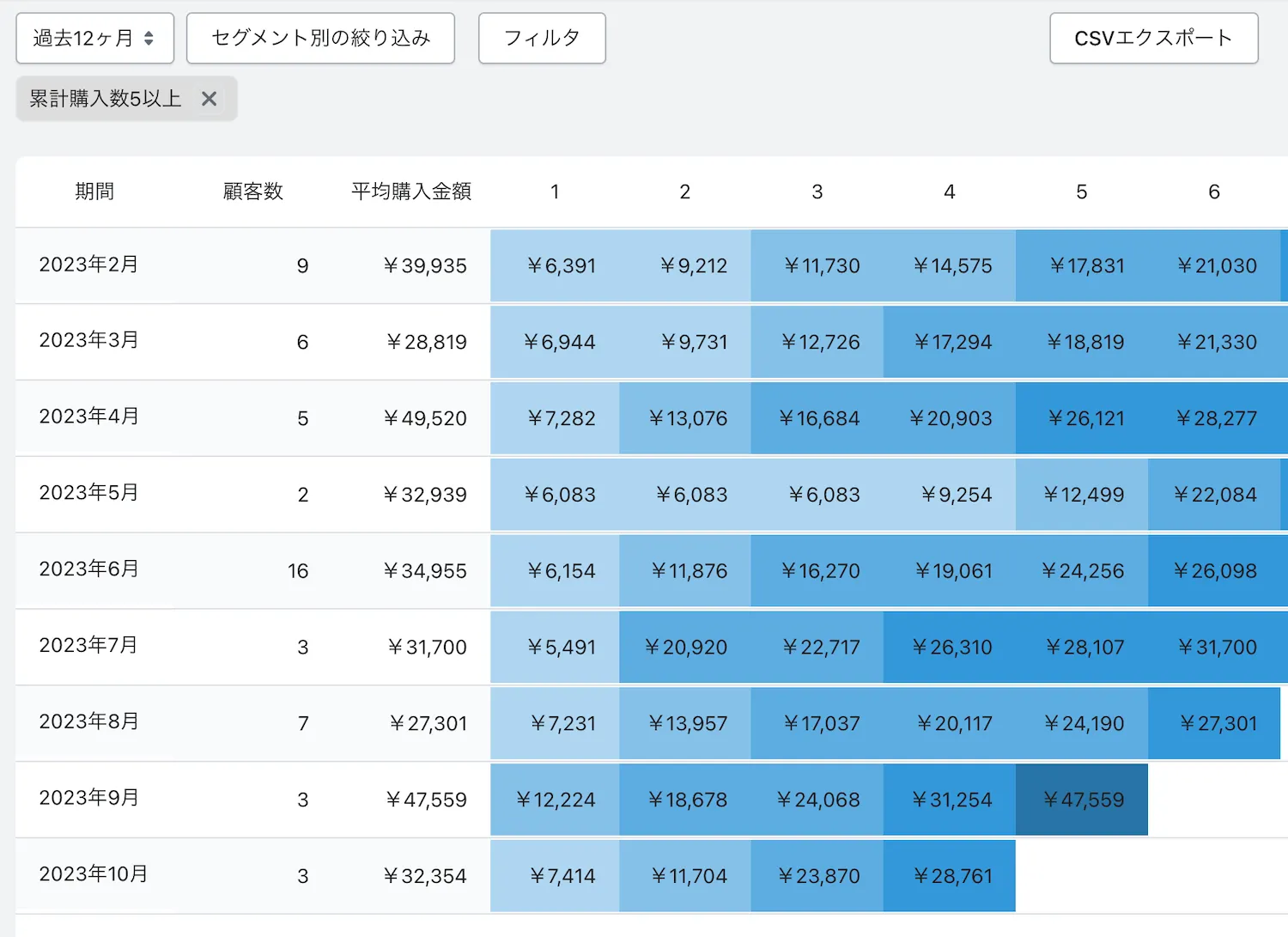Click the ¥26,121 cell in 2023年4月 row
This screenshot has width=1288, height=937.
pos(1085,418)
